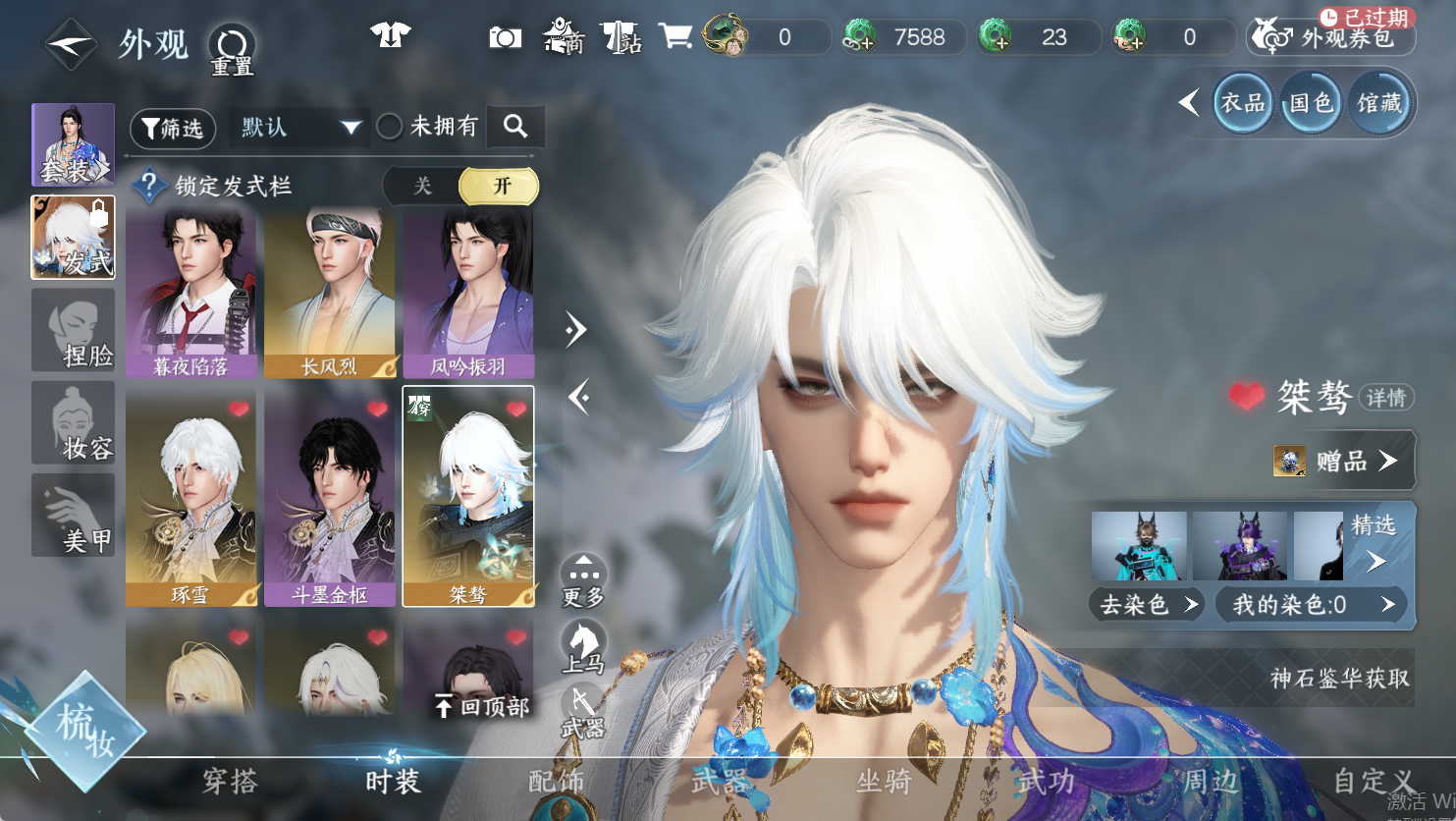Toggle favorite heart on 琢雪 card
The image size is (1456, 821).
tap(239, 409)
